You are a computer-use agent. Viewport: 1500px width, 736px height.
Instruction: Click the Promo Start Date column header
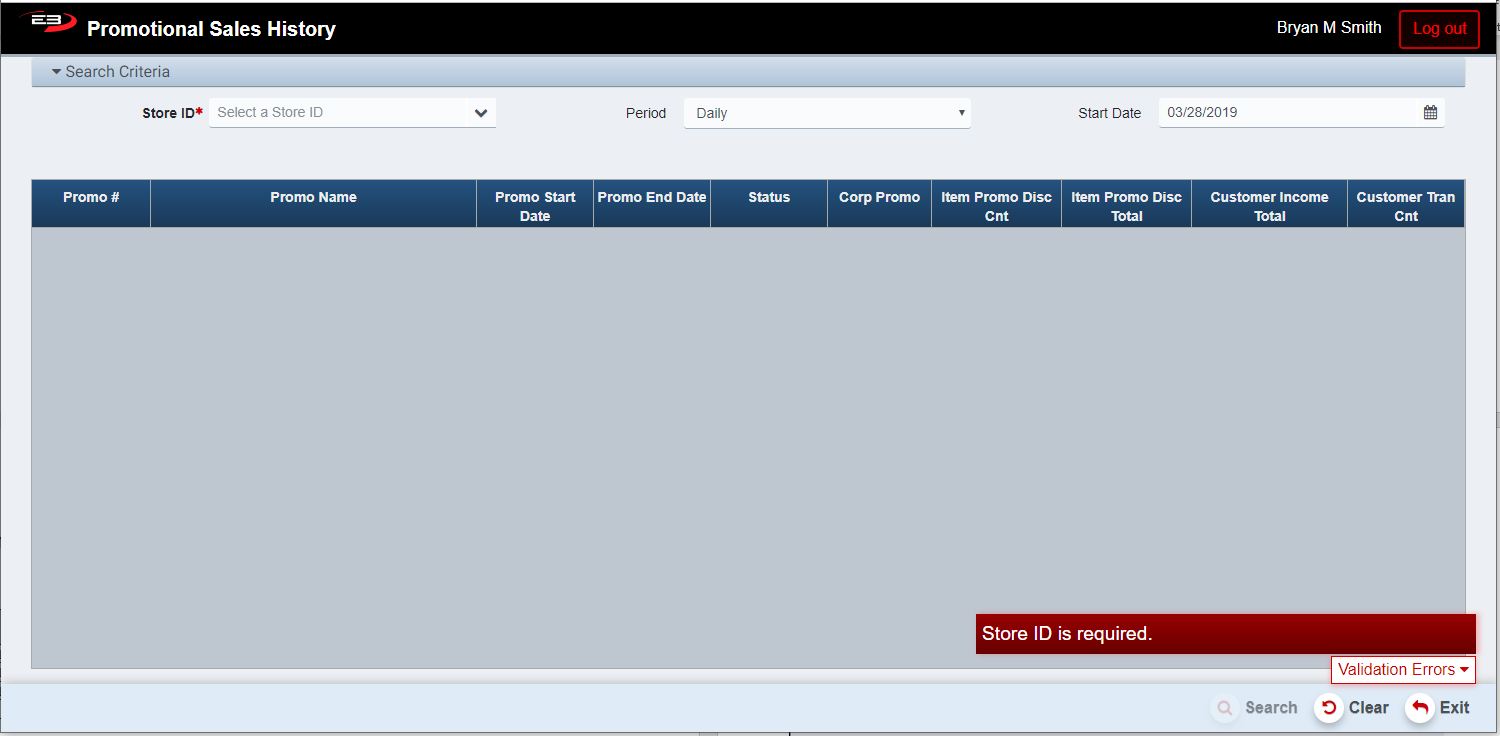(x=535, y=206)
